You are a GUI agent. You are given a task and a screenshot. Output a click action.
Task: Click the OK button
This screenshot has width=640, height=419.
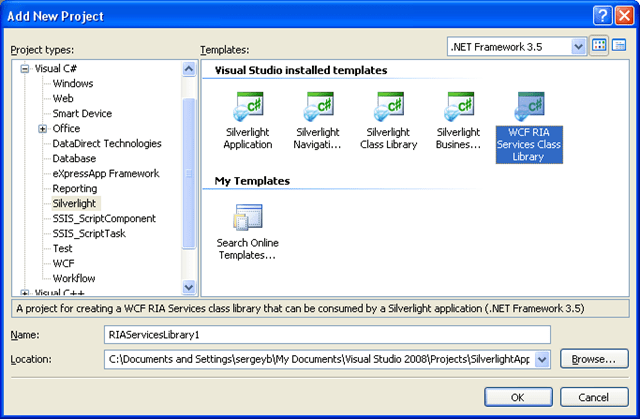click(518, 397)
